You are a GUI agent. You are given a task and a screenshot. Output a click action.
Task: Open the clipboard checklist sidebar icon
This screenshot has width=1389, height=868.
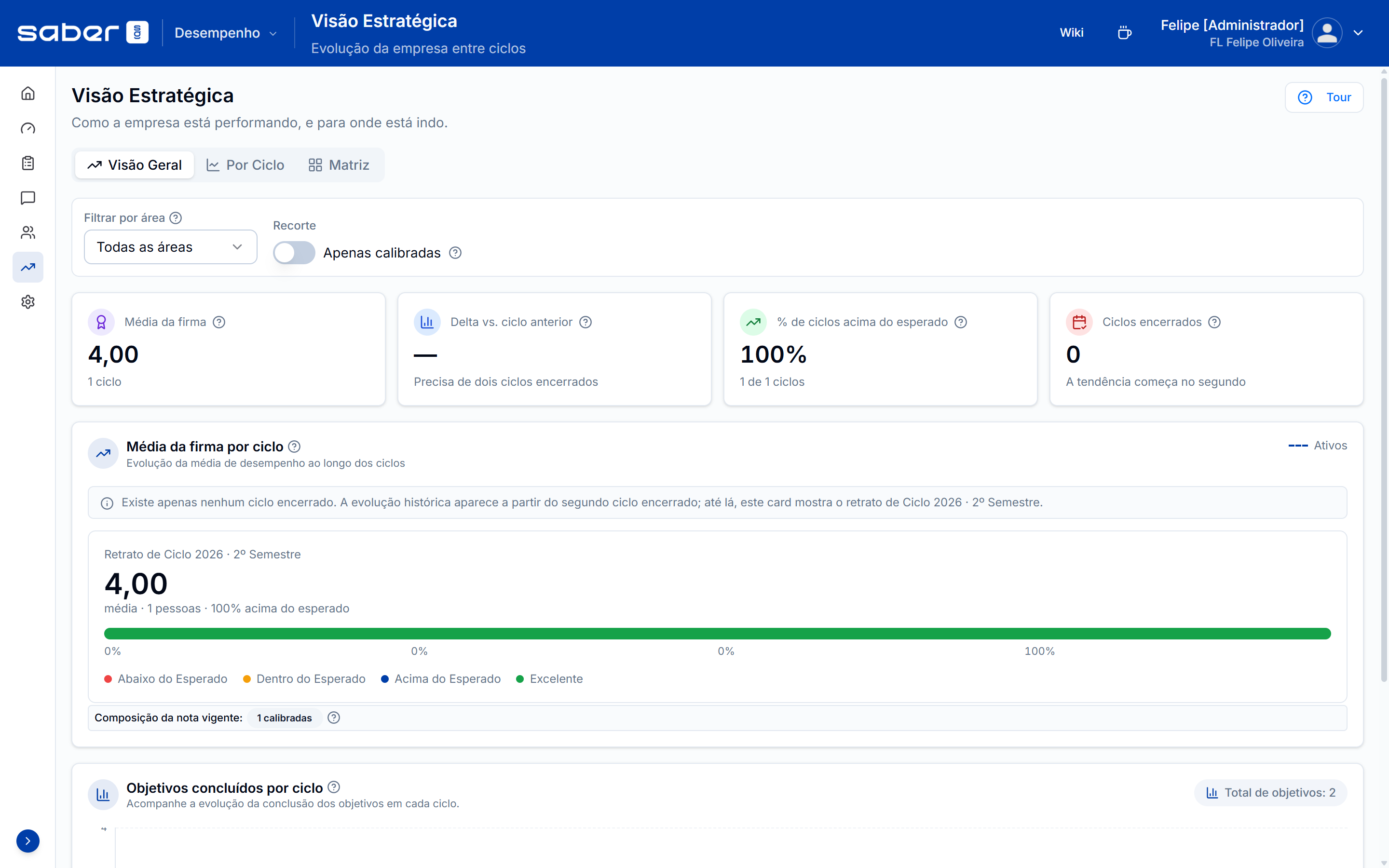click(27, 163)
